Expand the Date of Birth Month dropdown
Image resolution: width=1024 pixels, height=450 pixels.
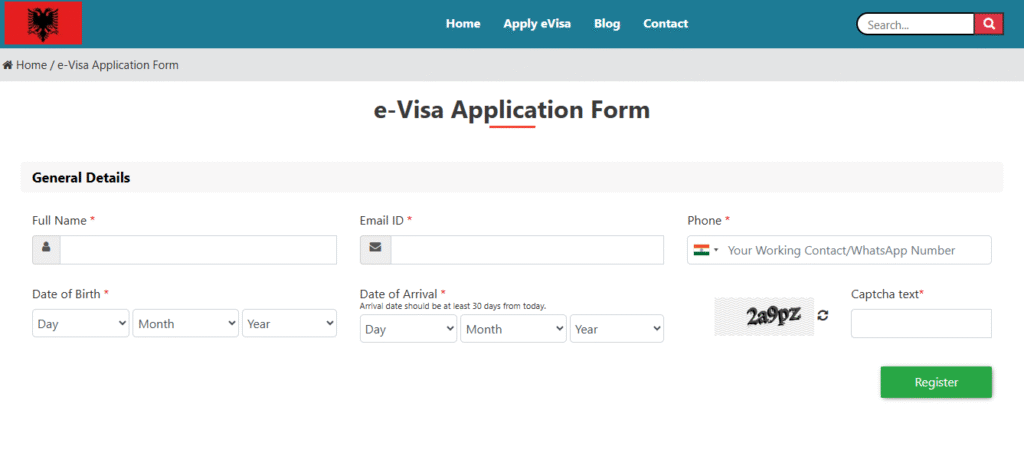187,324
